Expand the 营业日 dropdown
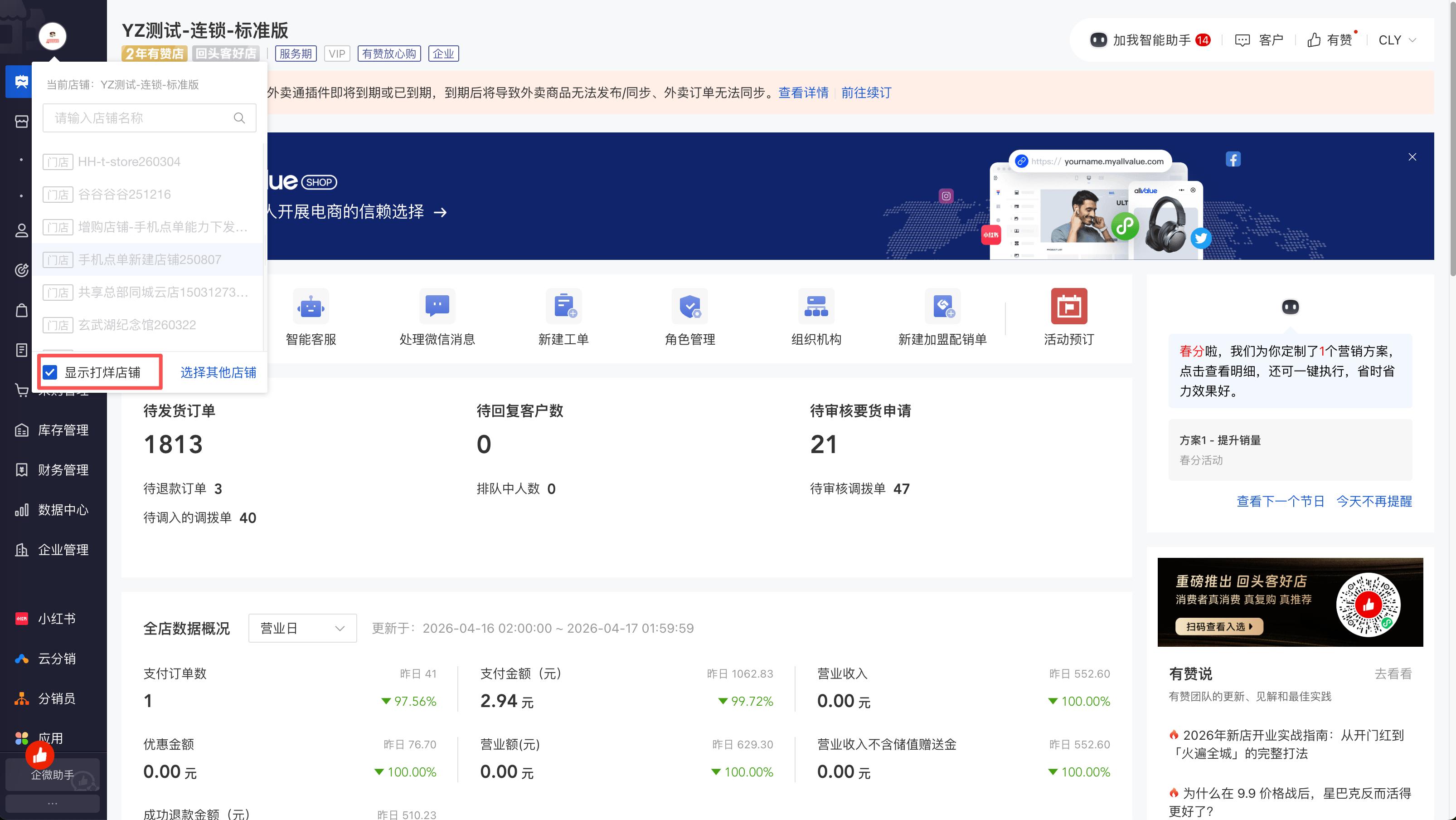This screenshot has width=1456, height=820. pyautogui.click(x=302, y=628)
